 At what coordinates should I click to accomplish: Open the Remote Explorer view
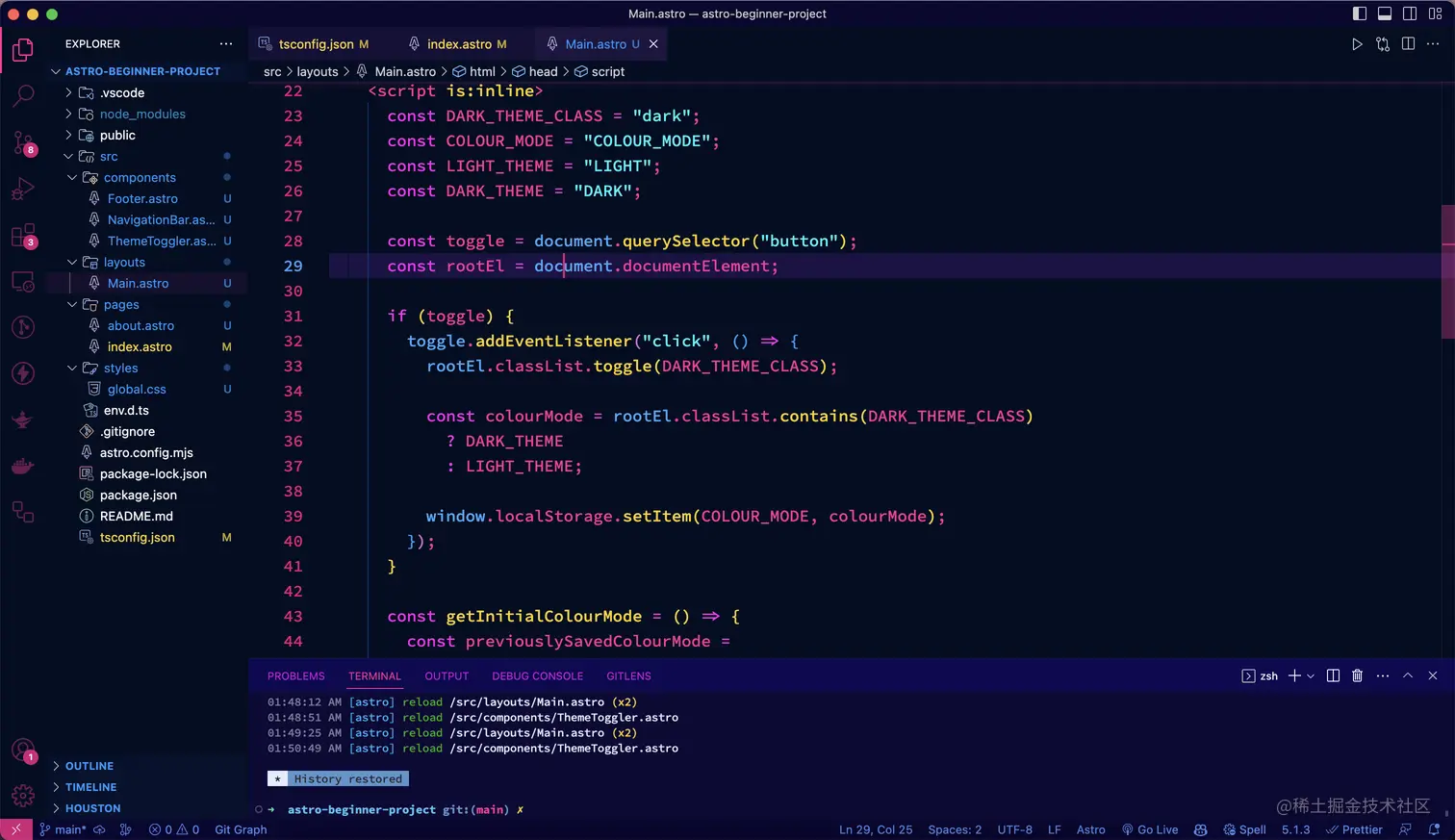pyautogui.click(x=23, y=281)
